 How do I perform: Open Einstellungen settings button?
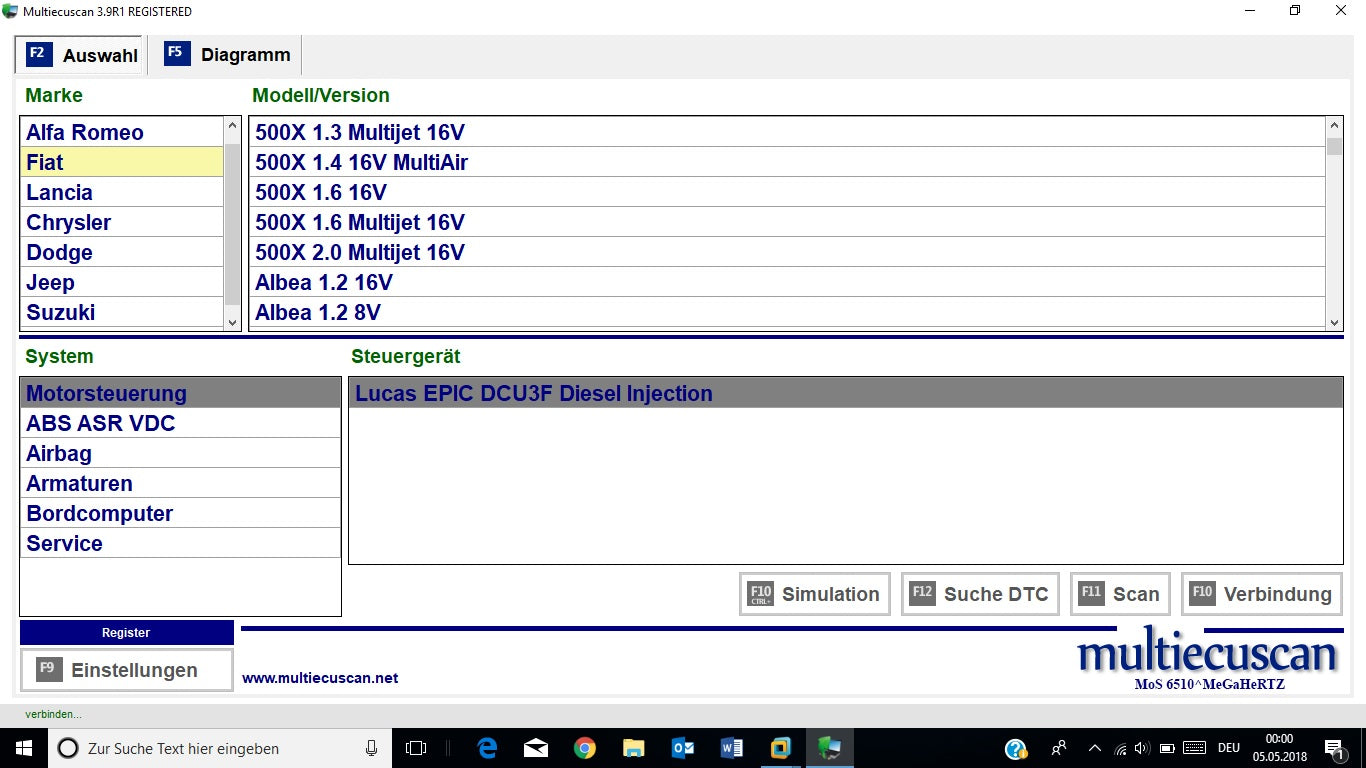click(x=126, y=670)
